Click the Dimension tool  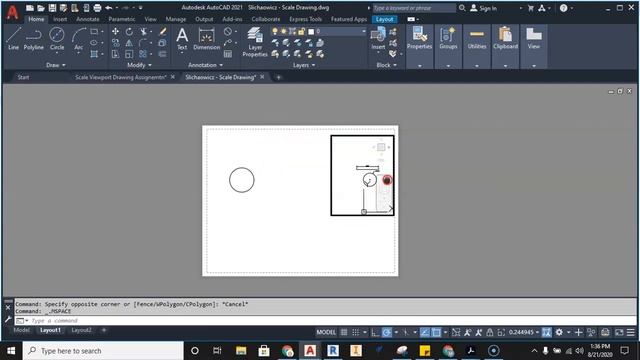coord(207,39)
